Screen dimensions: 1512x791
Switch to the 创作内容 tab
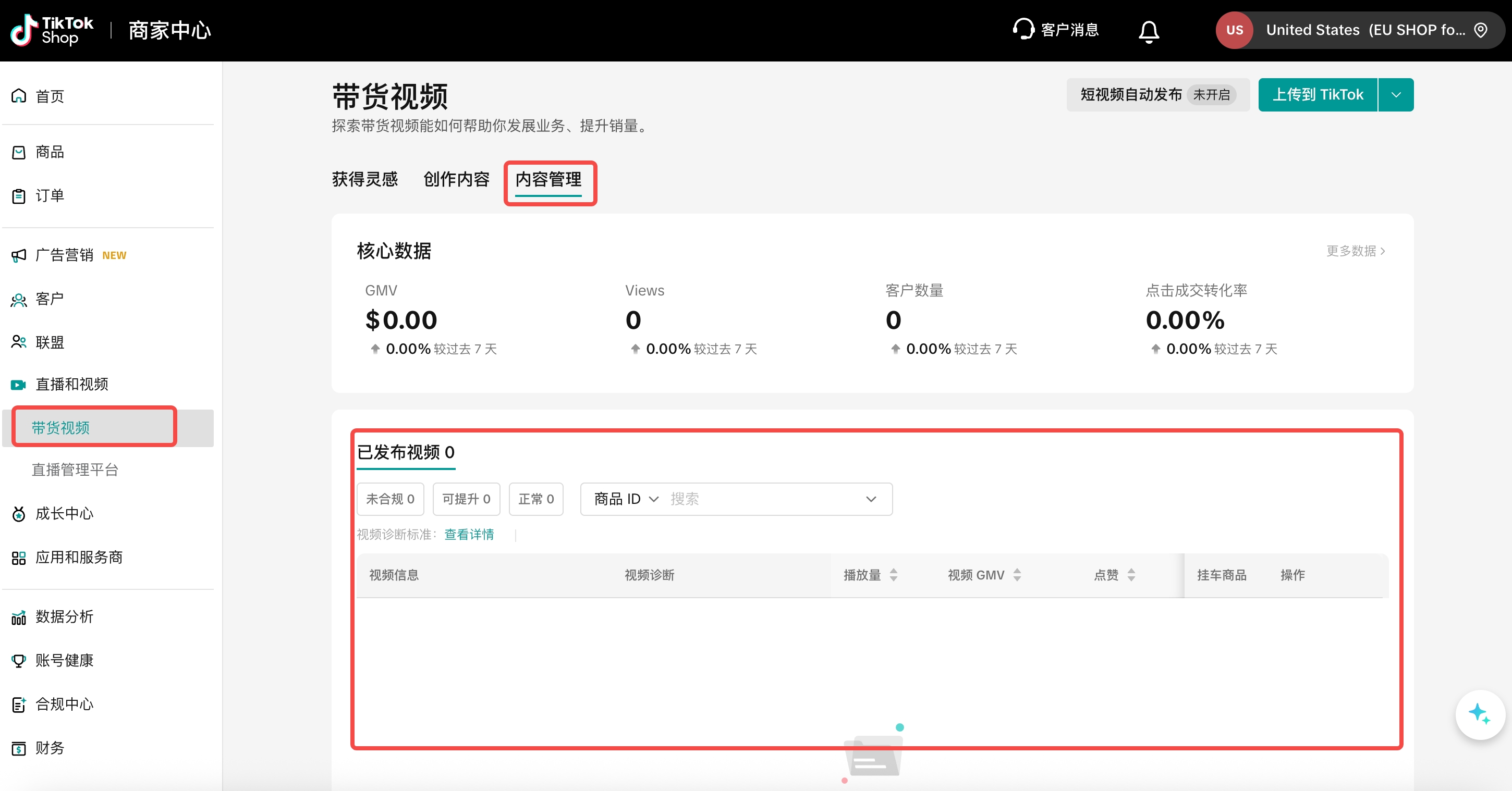(456, 179)
